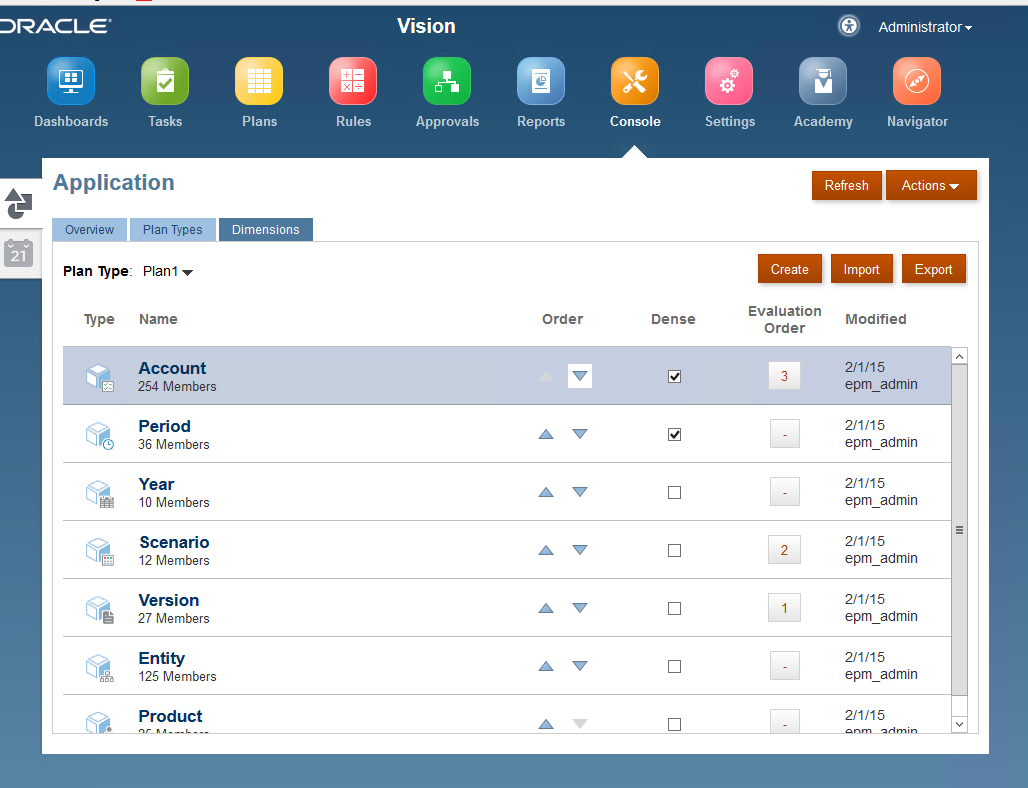Open the Version dimension link

(168, 601)
